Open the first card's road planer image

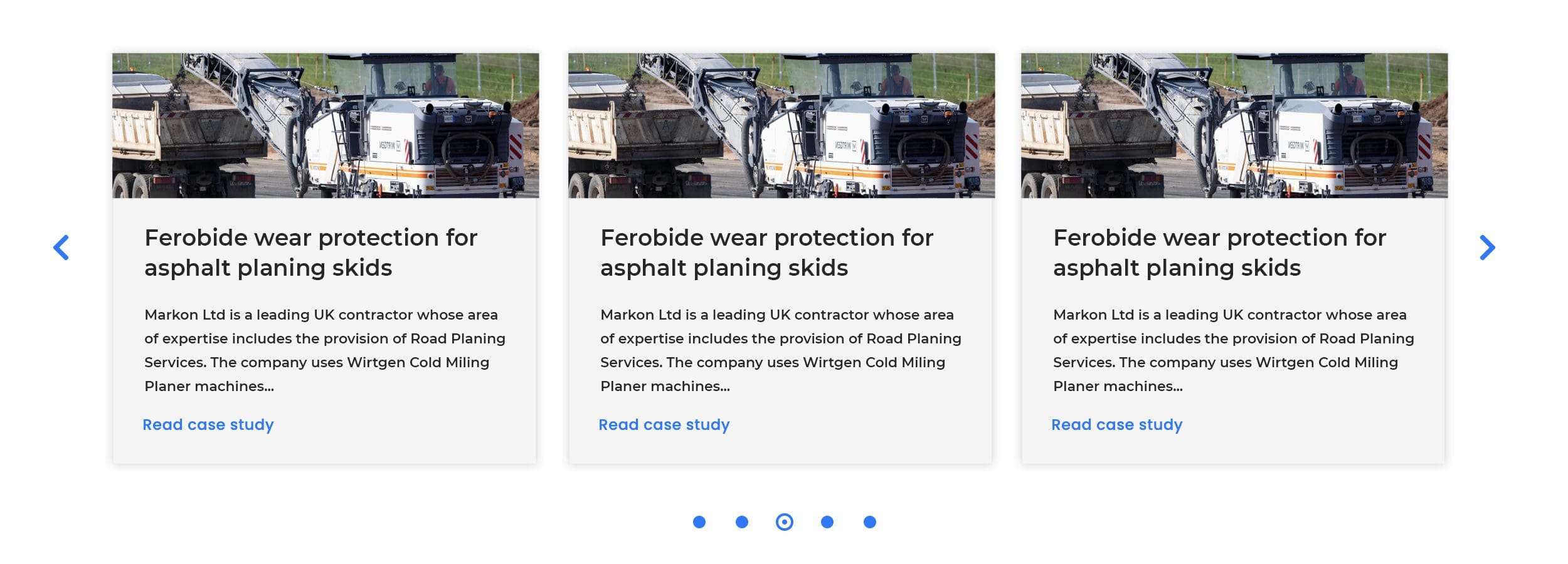[x=326, y=125]
